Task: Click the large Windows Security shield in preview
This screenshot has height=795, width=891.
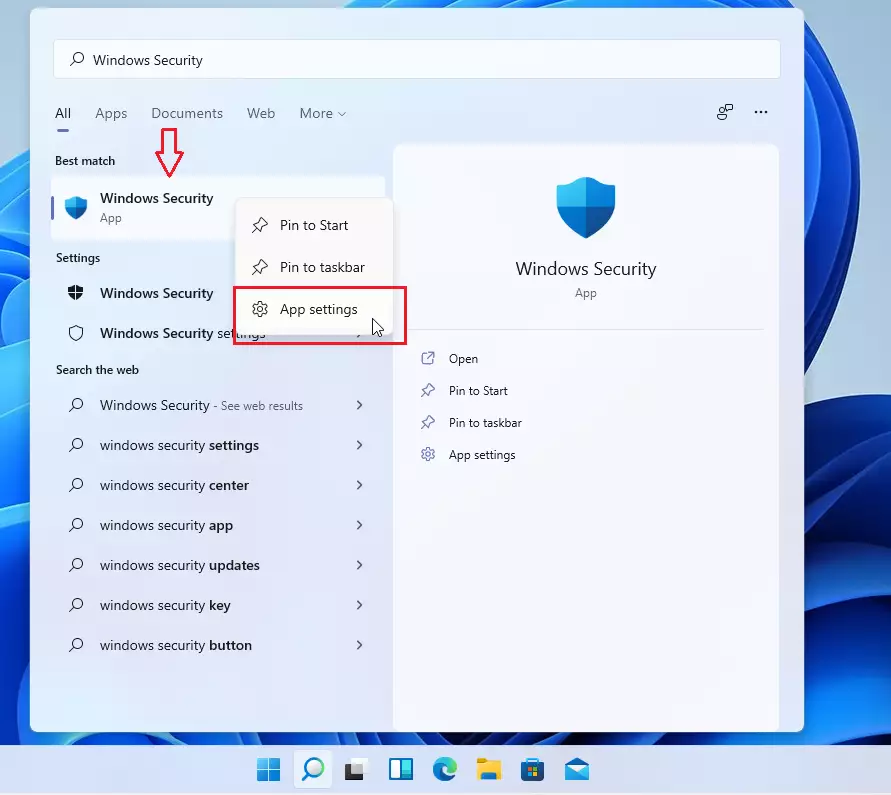Action: click(585, 207)
